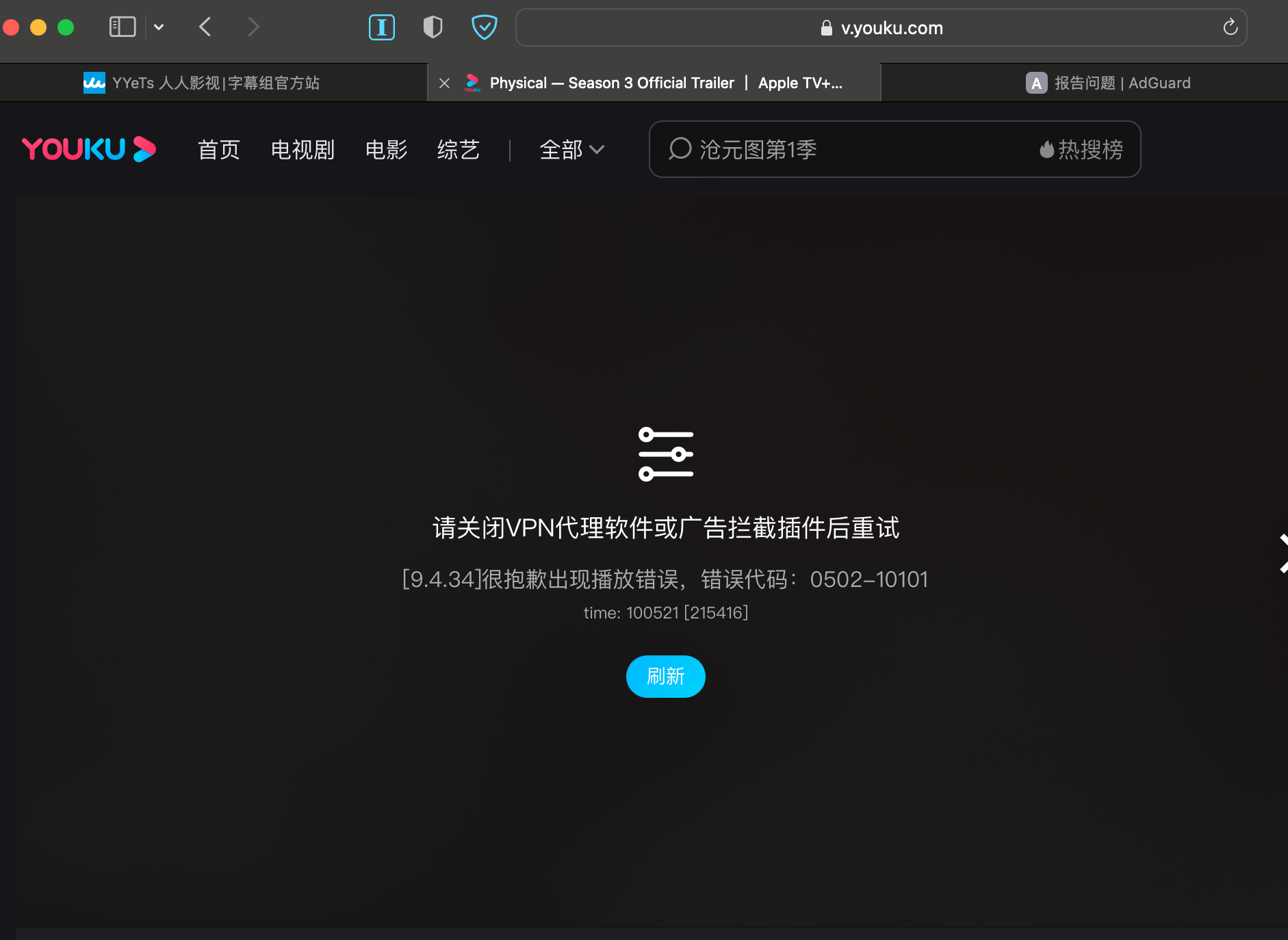This screenshot has height=940, width=1288.
Task: Open the tab overview chevron
Action: (159, 27)
